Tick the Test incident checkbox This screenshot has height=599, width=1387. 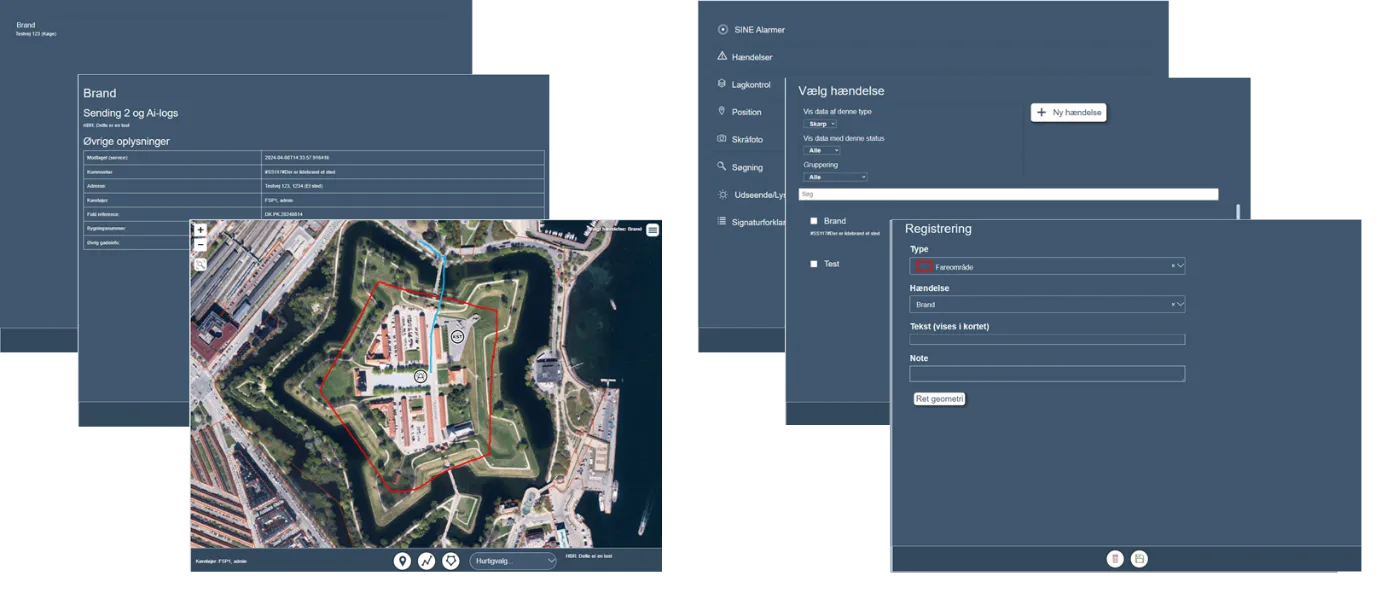coord(814,264)
